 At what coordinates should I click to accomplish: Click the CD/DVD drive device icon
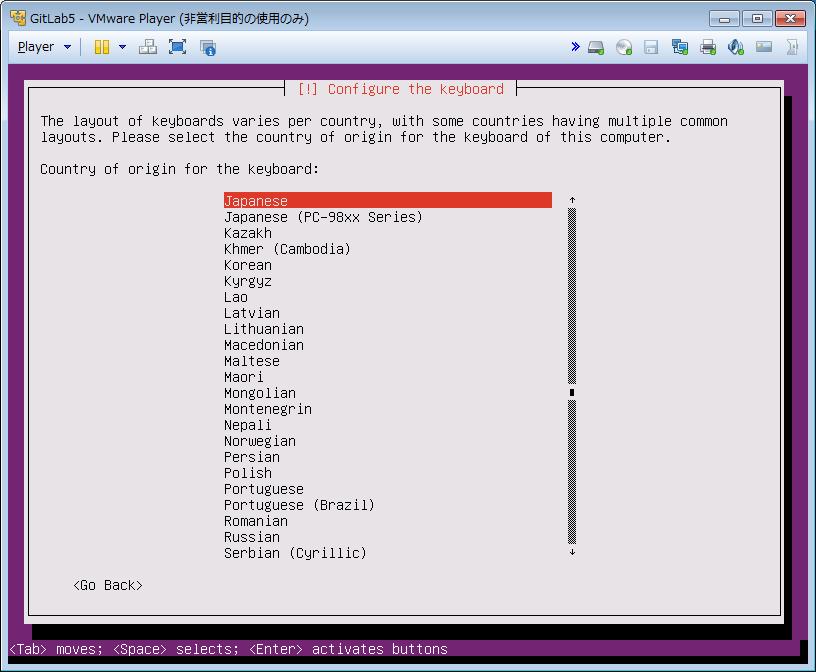(x=623, y=47)
